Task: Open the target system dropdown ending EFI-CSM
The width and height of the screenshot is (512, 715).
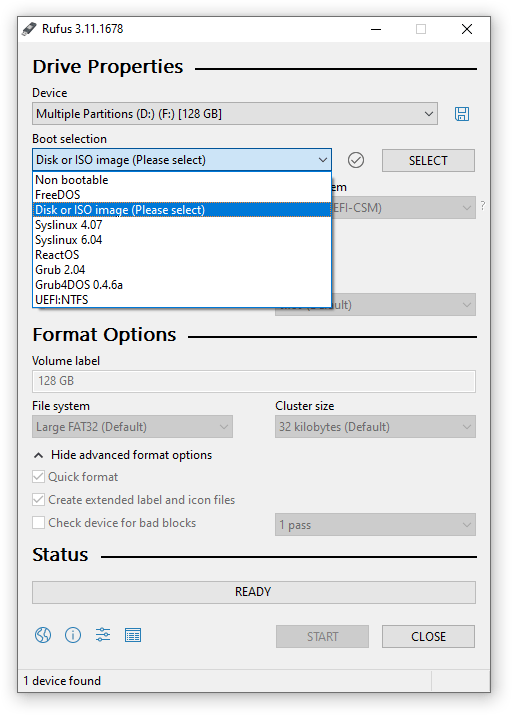Action: point(403,208)
